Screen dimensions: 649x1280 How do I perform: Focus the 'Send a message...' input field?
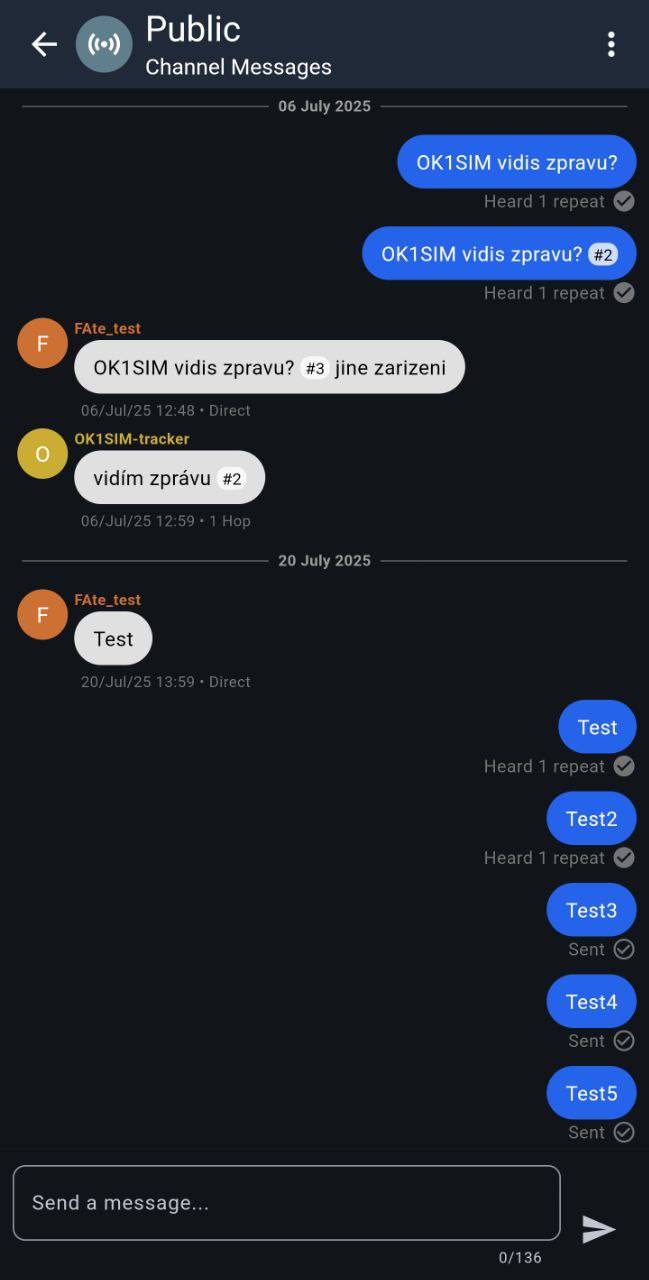click(x=286, y=1203)
